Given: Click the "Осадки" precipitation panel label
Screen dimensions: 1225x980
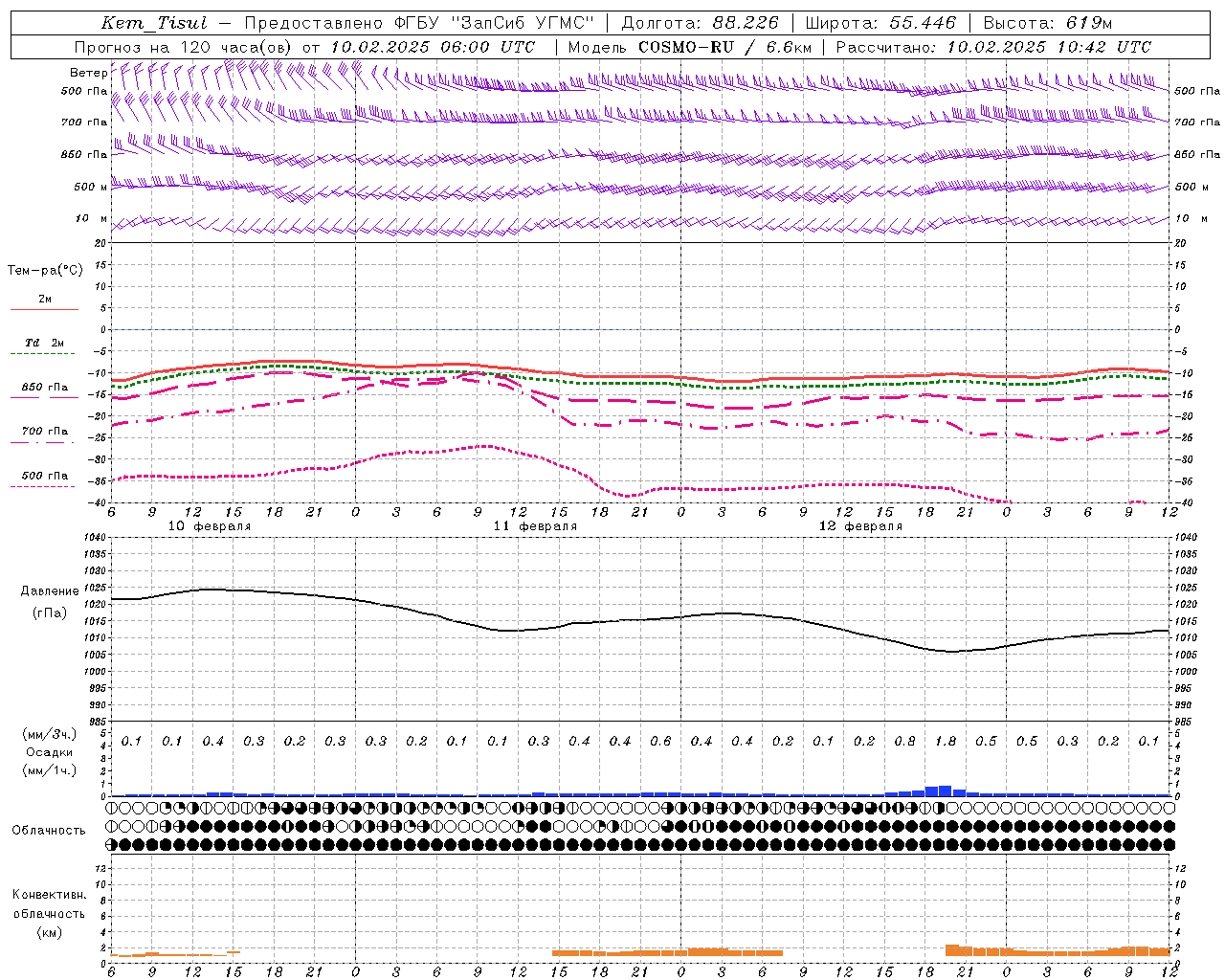Looking at the screenshot, I should point(49,752).
